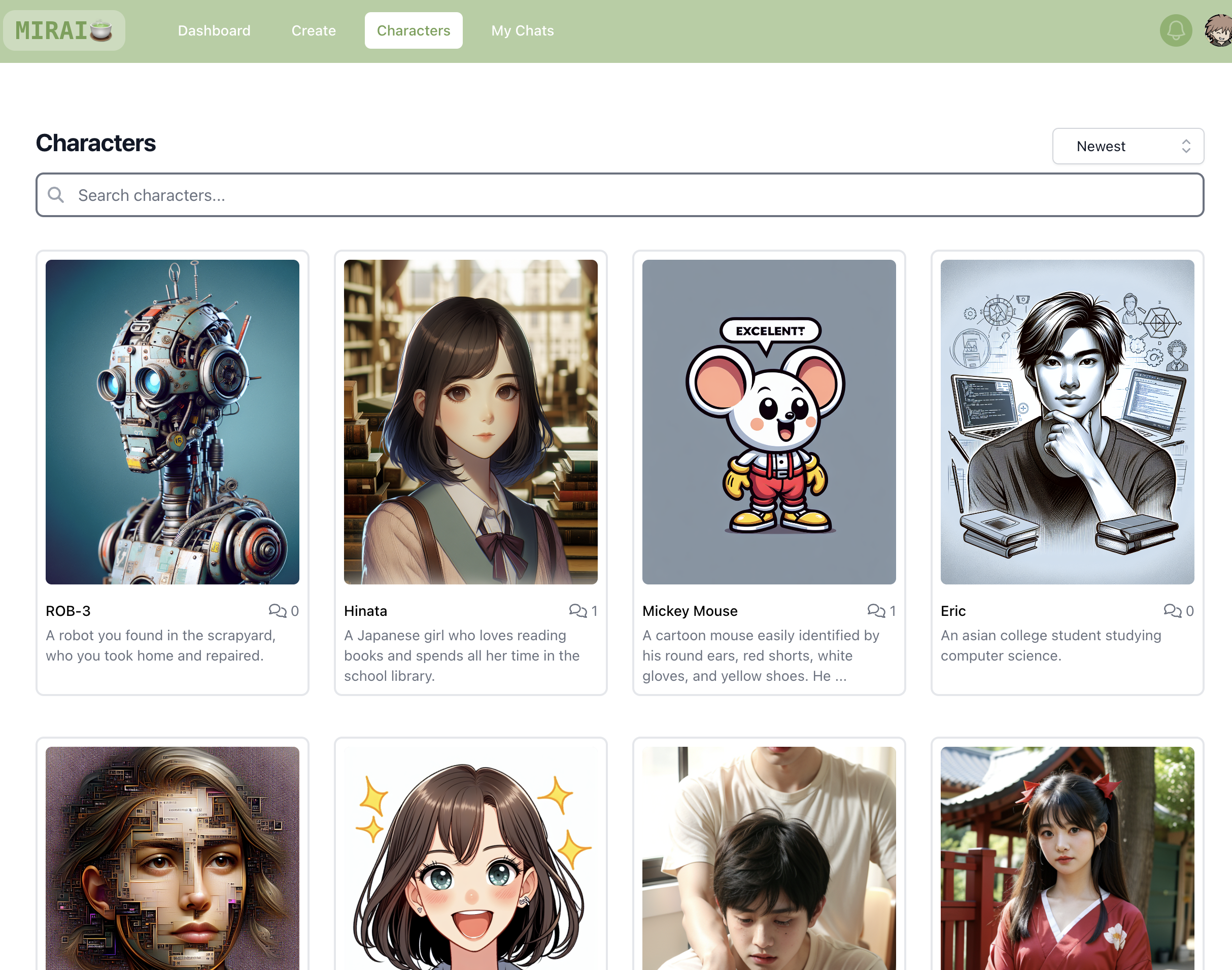Click the chat count icon on Mickey Mouse
The width and height of the screenshot is (1232, 970).
point(876,610)
